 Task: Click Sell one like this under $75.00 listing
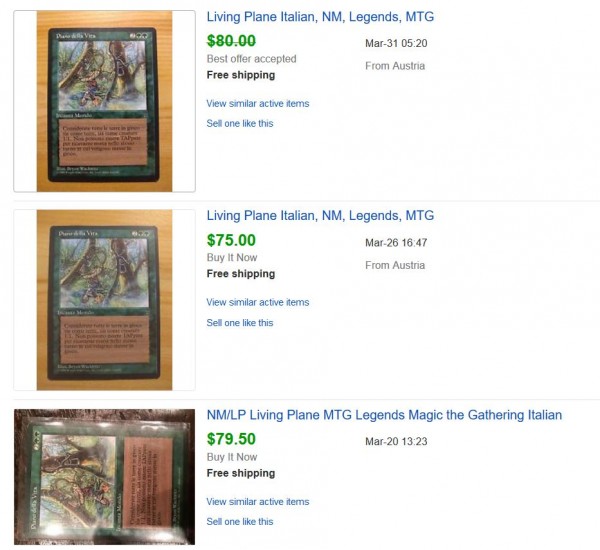point(240,323)
